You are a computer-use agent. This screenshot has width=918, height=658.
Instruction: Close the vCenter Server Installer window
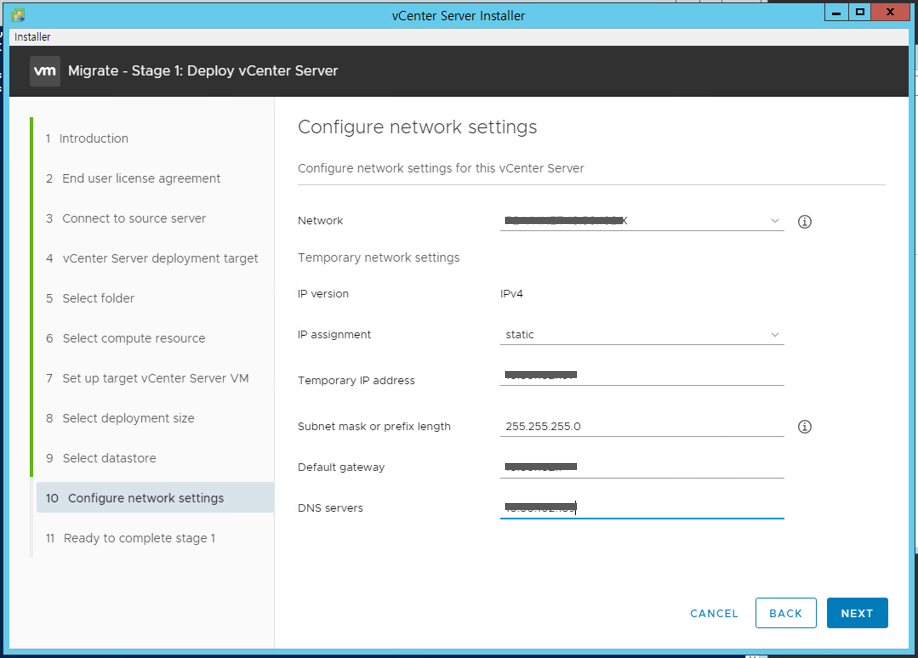click(890, 12)
